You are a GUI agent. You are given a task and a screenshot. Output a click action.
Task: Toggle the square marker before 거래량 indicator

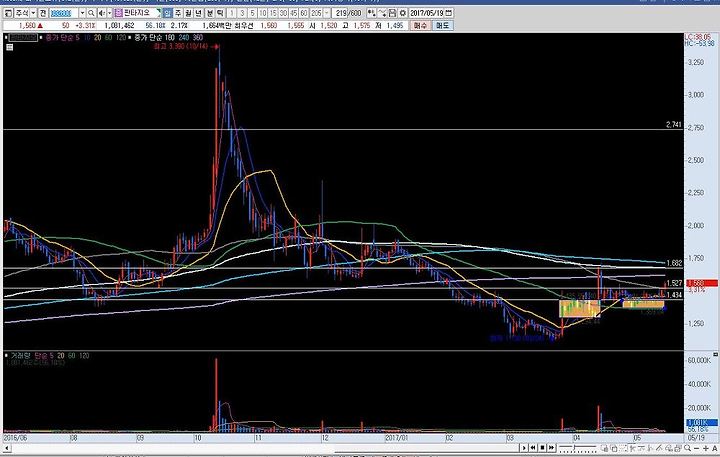pyautogui.click(x=6, y=356)
